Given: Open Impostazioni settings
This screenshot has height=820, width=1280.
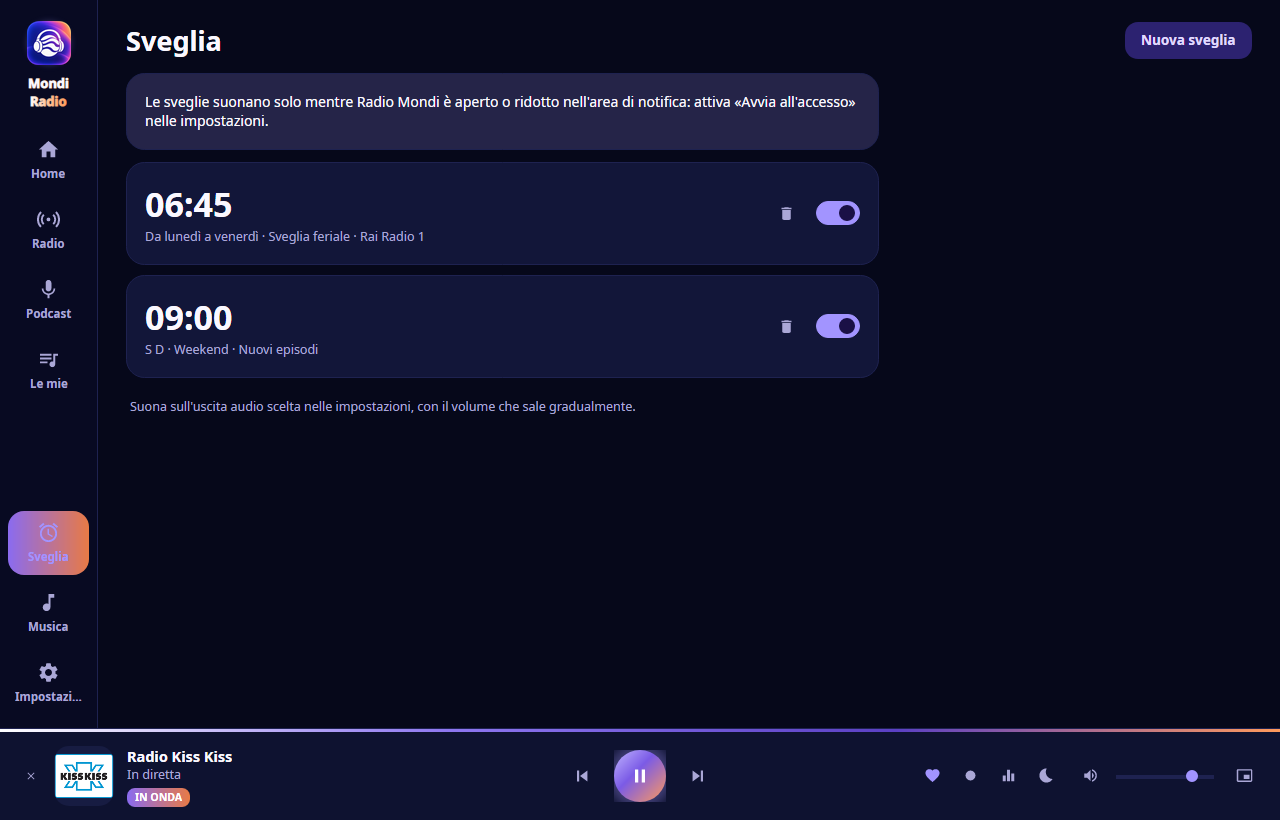Looking at the screenshot, I should 48,683.
